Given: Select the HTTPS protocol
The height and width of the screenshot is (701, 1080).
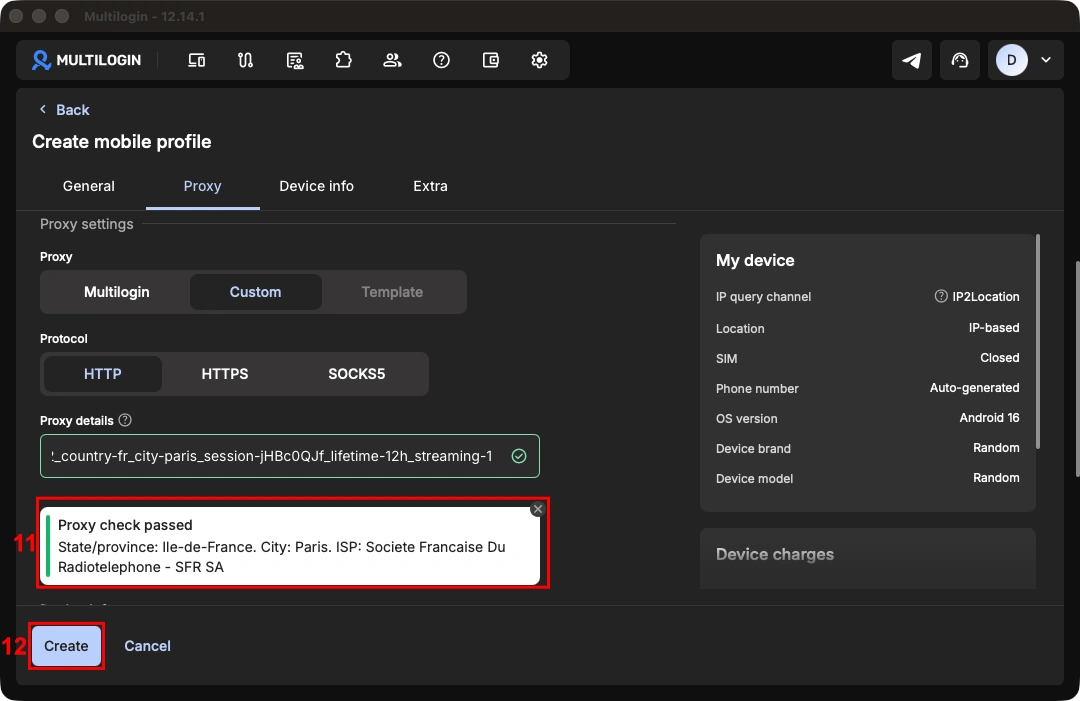Looking at the screenshot, I should pyautogui.click(x=225, y=374).
